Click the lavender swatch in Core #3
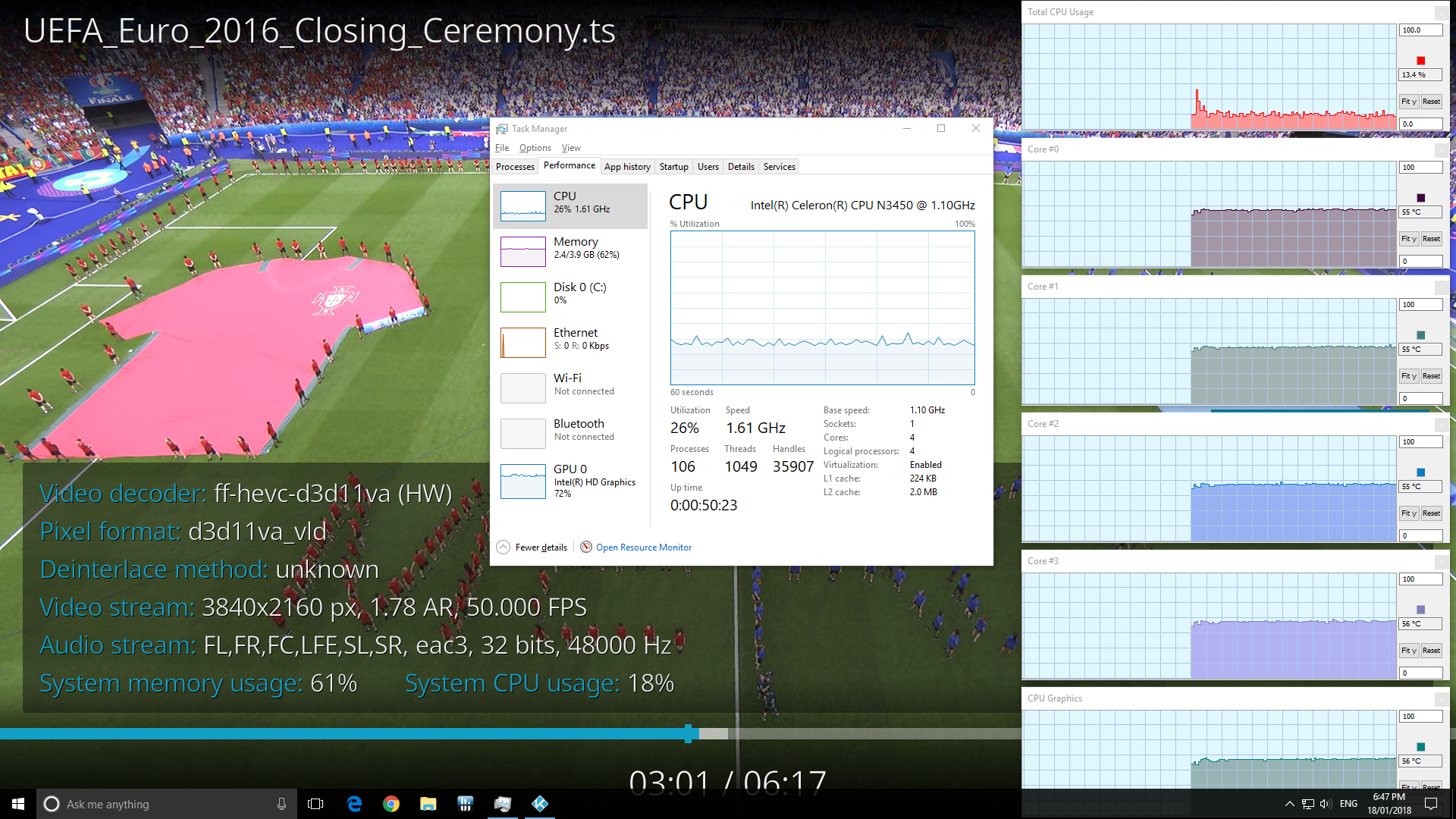 [1421, 610]
